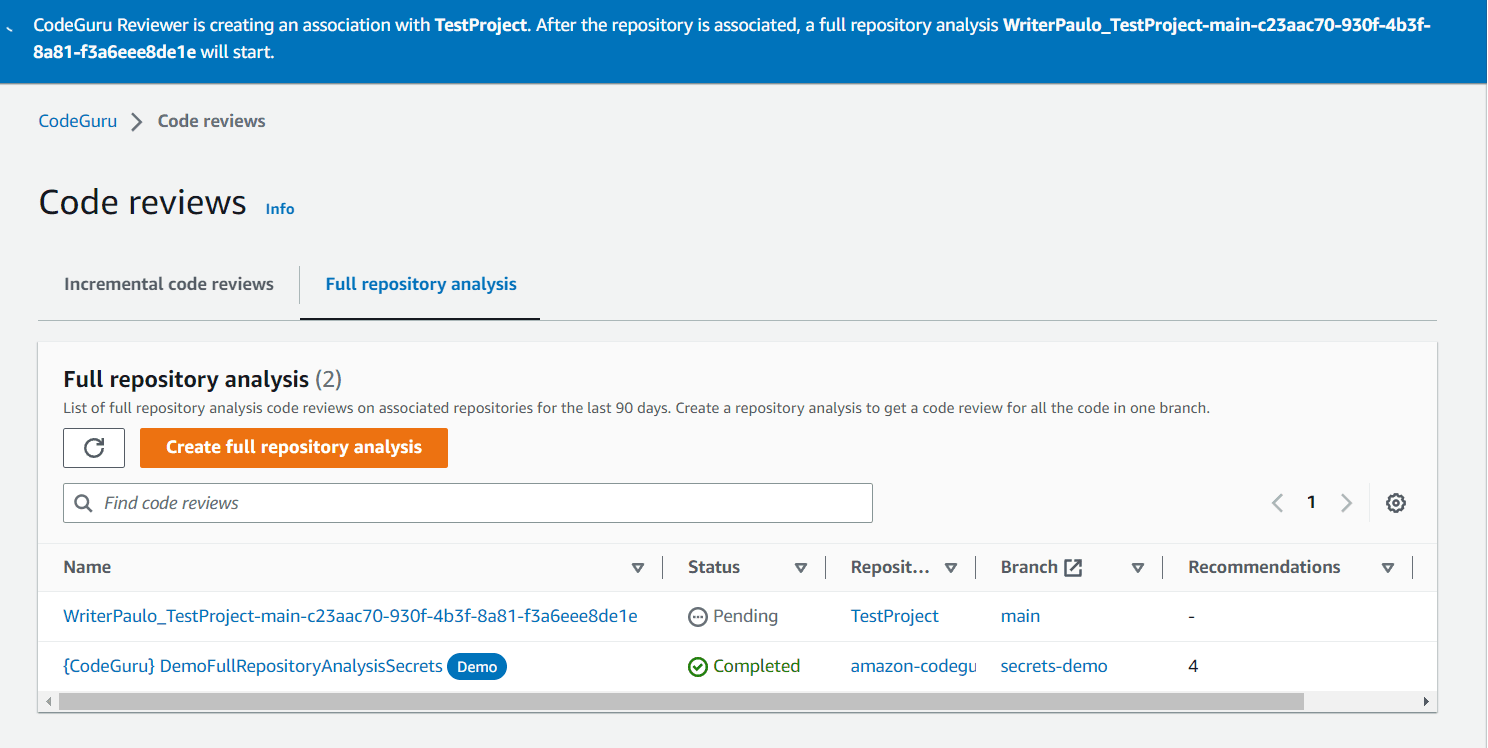The image size is (1488, 748).
Task: Click the Pending status icon
Action: [698, 616]
